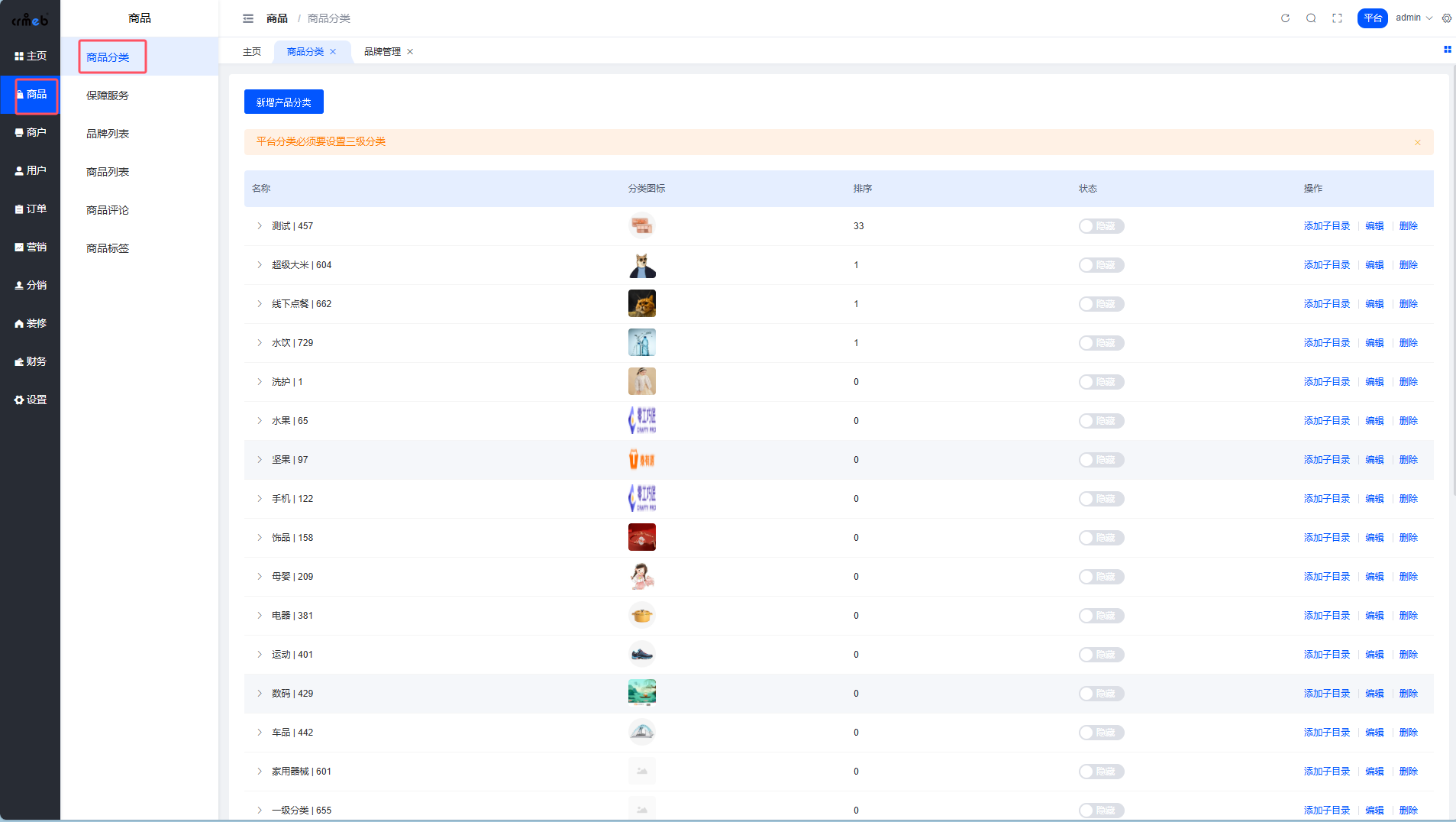Image resolution: width=1456 pixels, height=822 pixels.
Task: Select 品牌列表 in the submenu
Action: 108,134
